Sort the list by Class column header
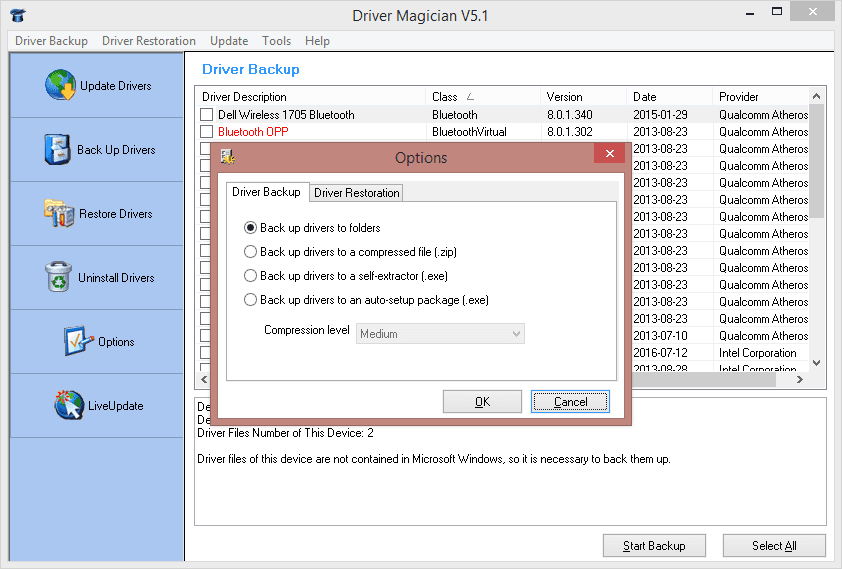 (445, 97)
